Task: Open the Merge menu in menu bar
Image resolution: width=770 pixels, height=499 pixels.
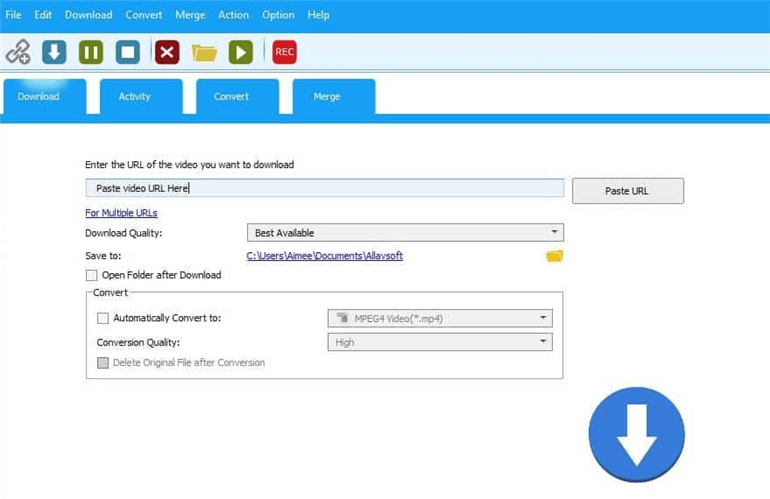Action: (190, 15)
